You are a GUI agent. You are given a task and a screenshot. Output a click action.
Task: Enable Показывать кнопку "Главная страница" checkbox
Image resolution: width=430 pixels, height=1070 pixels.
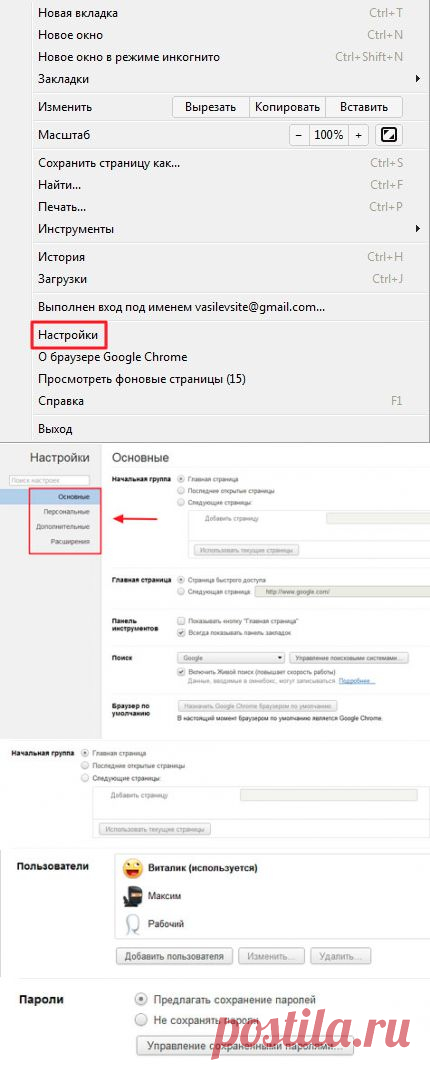pos(181,622)
